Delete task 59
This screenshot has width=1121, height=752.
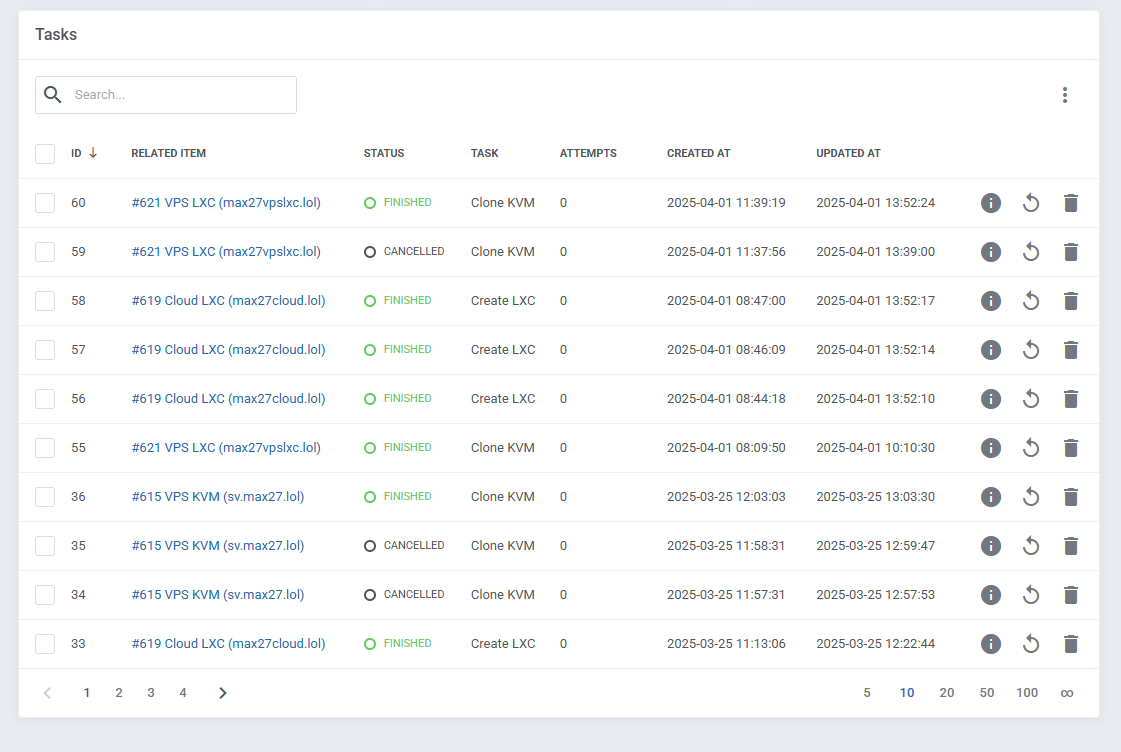point(1070,252)
